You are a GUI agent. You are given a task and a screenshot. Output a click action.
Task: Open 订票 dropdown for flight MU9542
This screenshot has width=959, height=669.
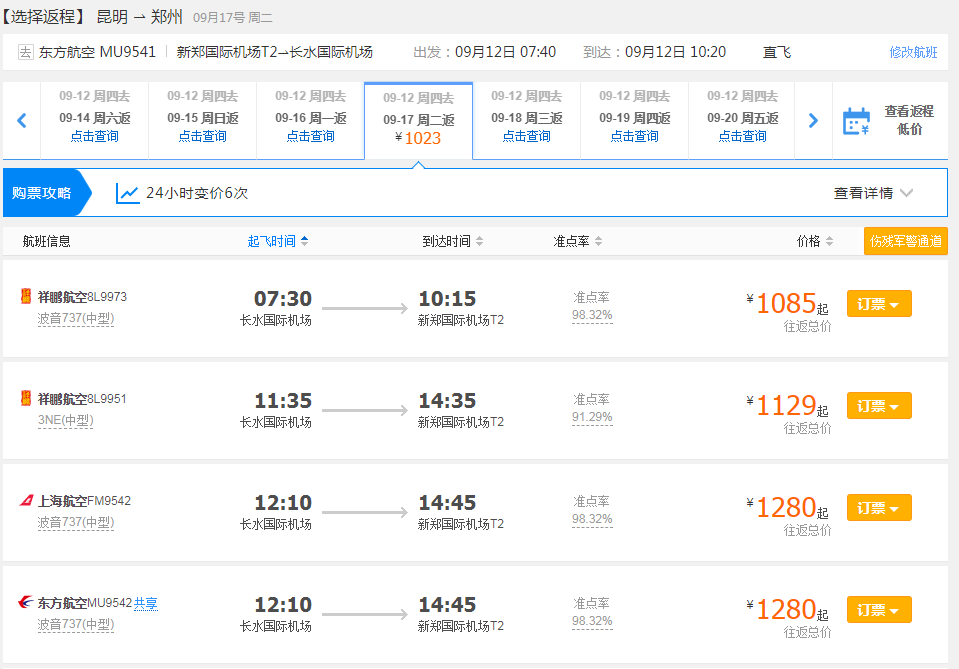click(879, 610)
